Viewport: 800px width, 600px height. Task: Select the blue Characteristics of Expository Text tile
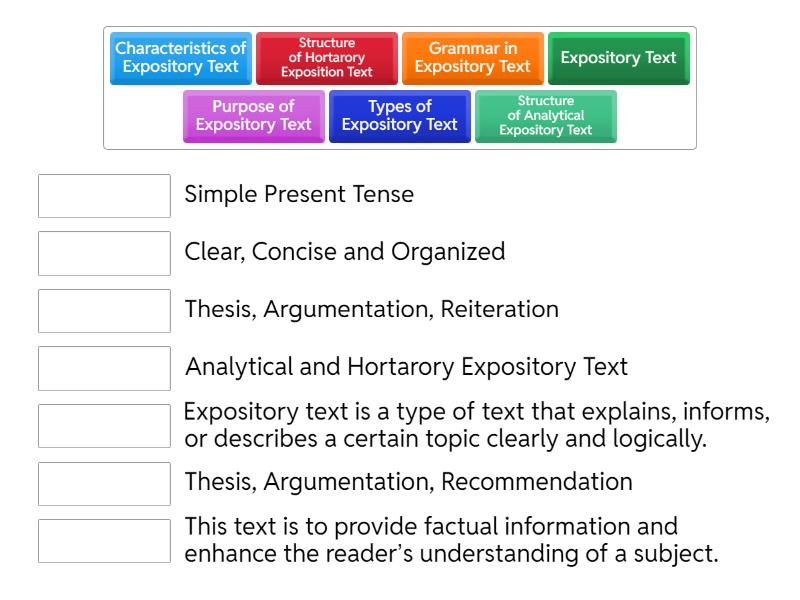(180, 56)
